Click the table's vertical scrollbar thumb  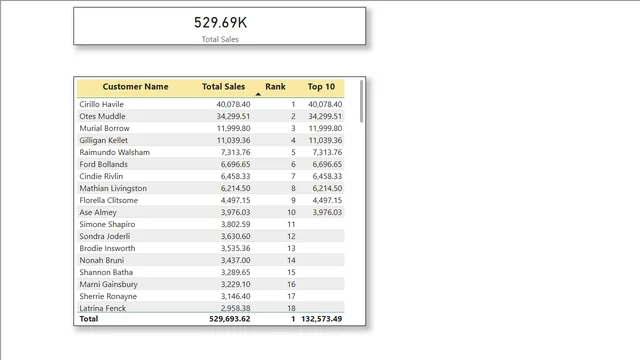(361, 101)
